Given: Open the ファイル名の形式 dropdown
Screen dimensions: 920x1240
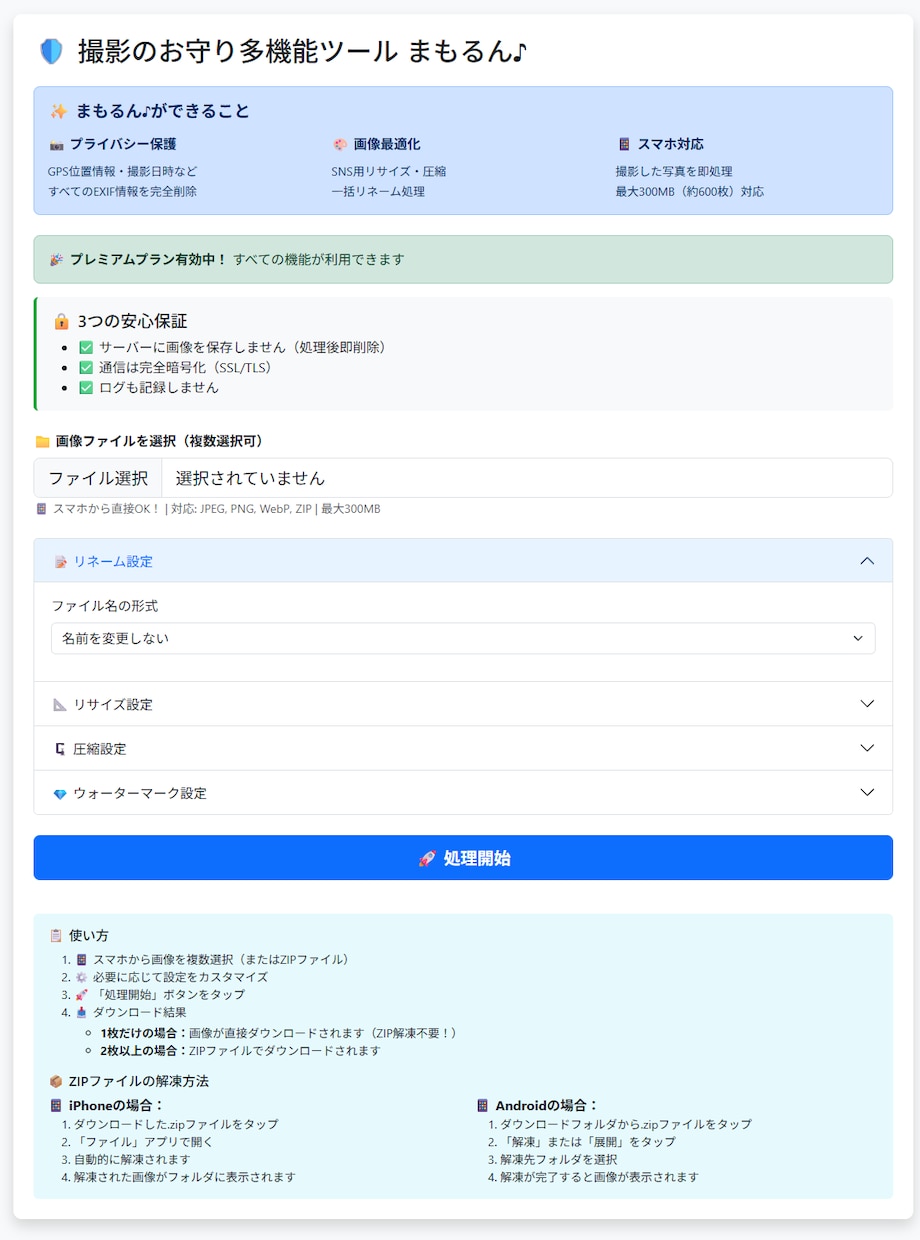Looking at the screenshot, I should point(463,638).
